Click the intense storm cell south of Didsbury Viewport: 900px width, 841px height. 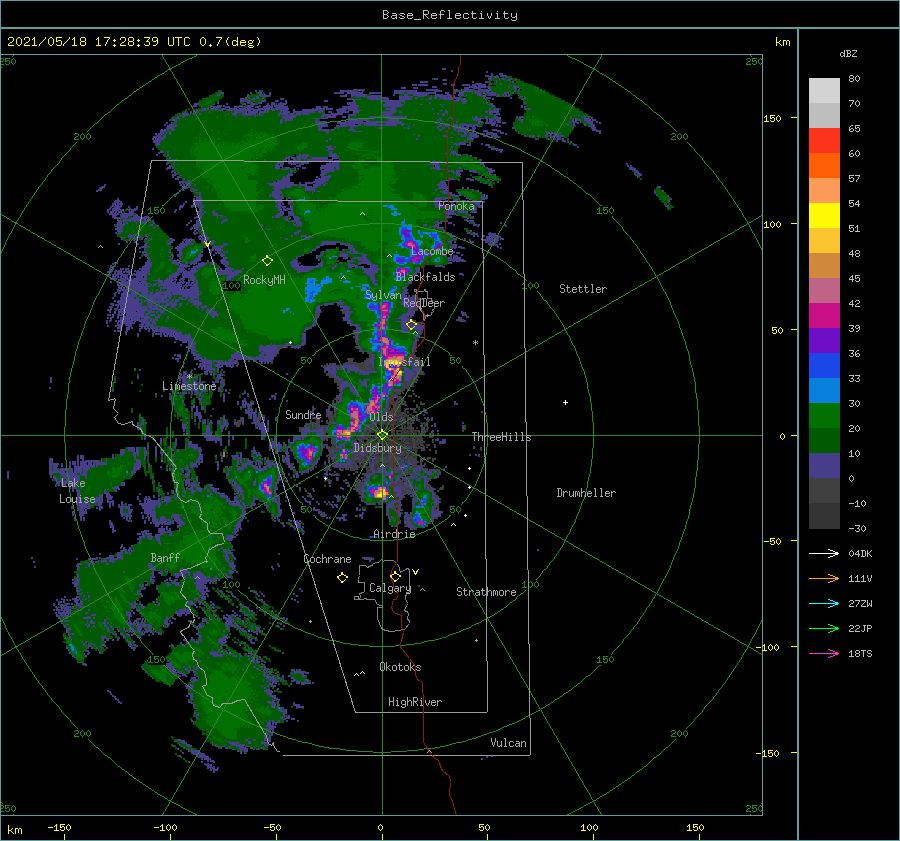click(379, 492)
